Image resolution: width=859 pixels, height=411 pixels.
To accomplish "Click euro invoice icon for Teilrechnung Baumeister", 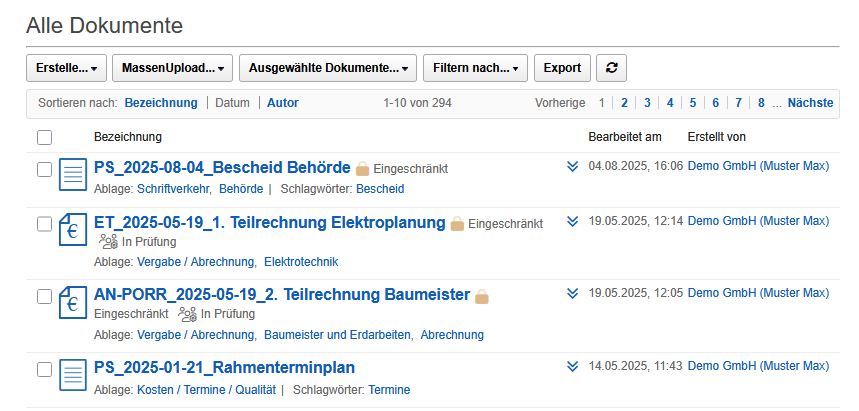I will 73,302.
